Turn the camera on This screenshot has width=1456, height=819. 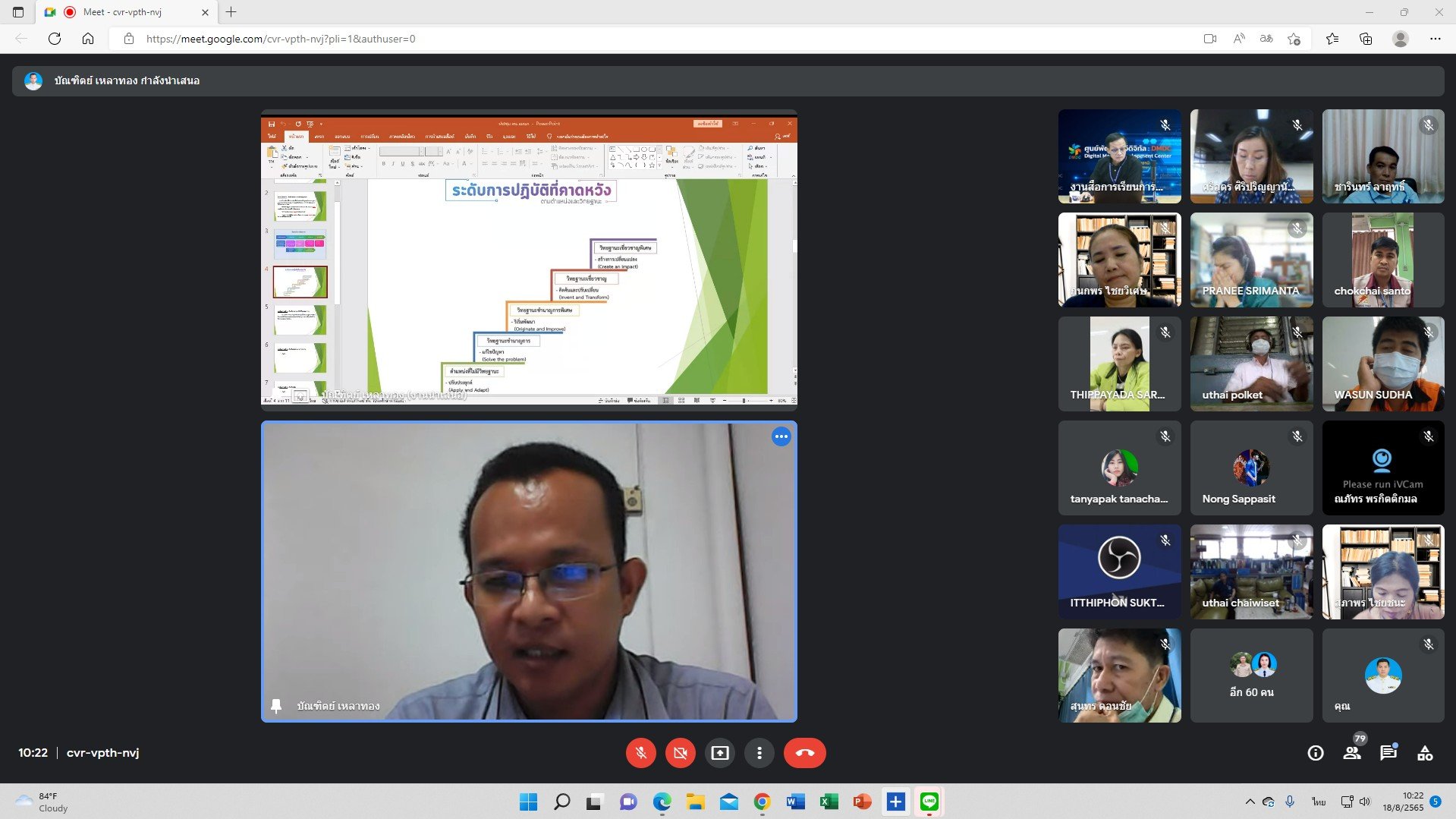click(x=680, y=753)
